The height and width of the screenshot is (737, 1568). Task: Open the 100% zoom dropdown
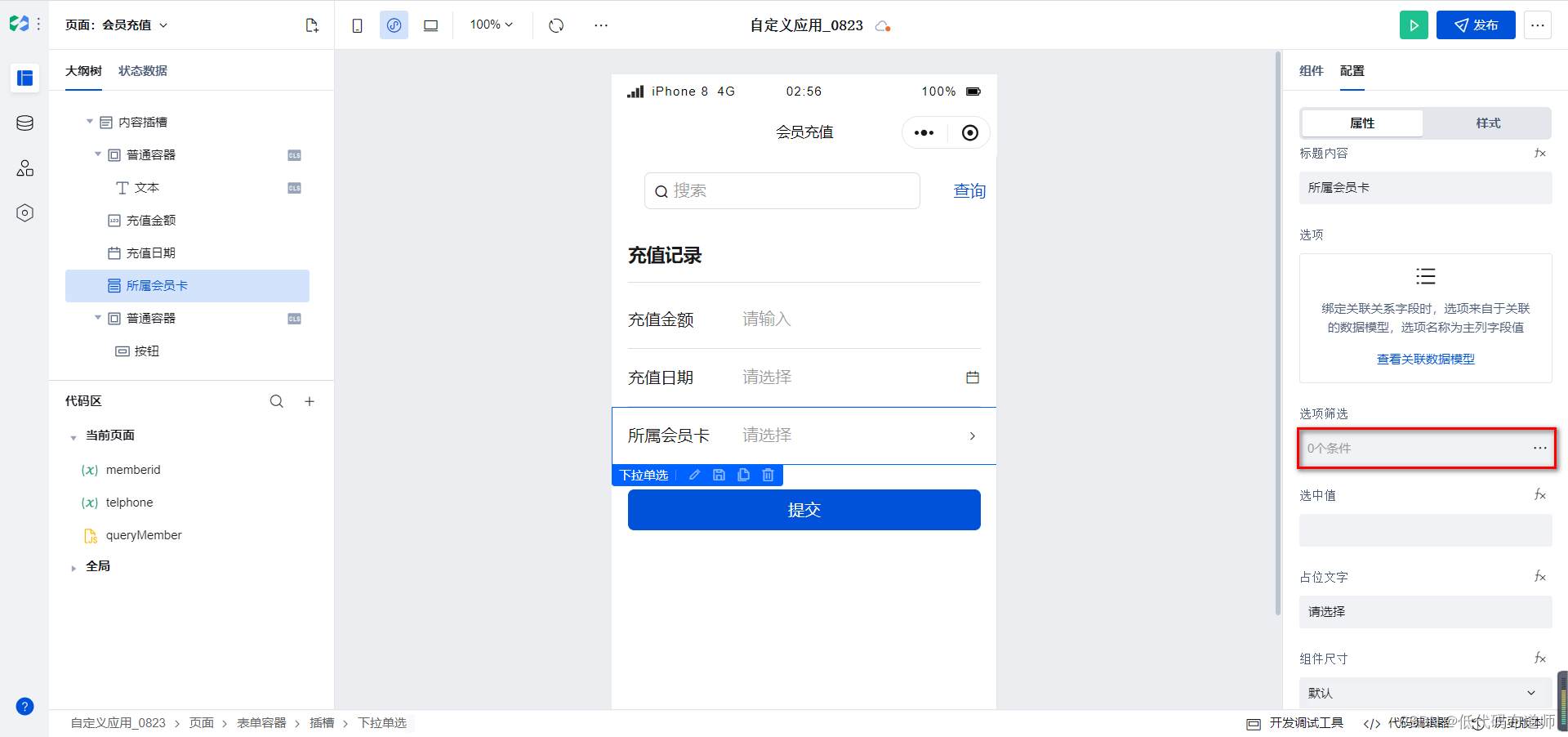[492, 25]
